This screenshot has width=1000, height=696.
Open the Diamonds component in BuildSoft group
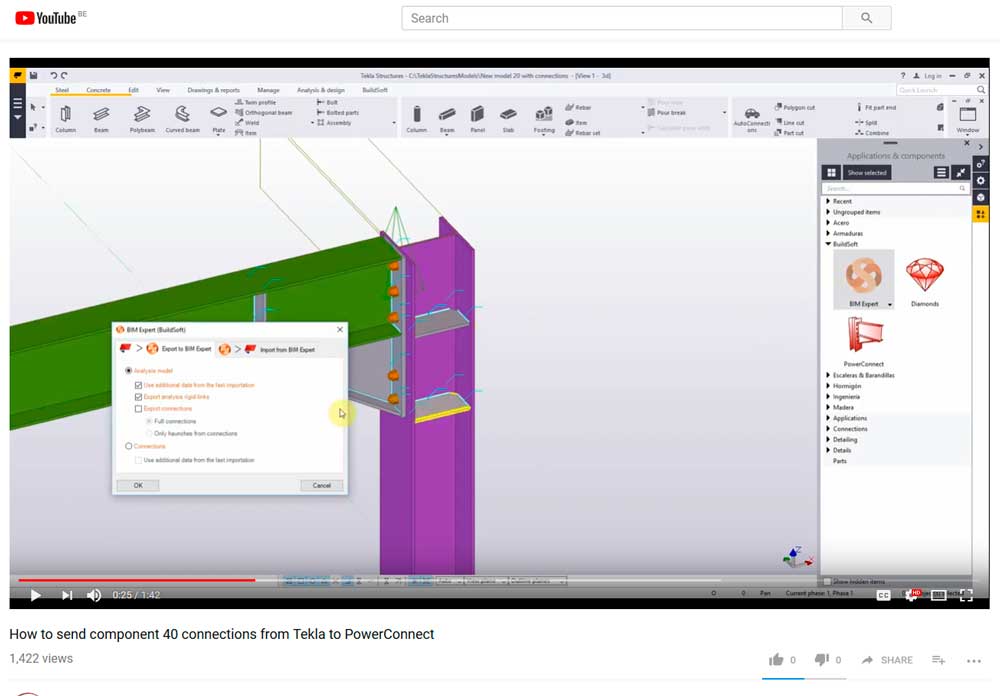(924, 277)
